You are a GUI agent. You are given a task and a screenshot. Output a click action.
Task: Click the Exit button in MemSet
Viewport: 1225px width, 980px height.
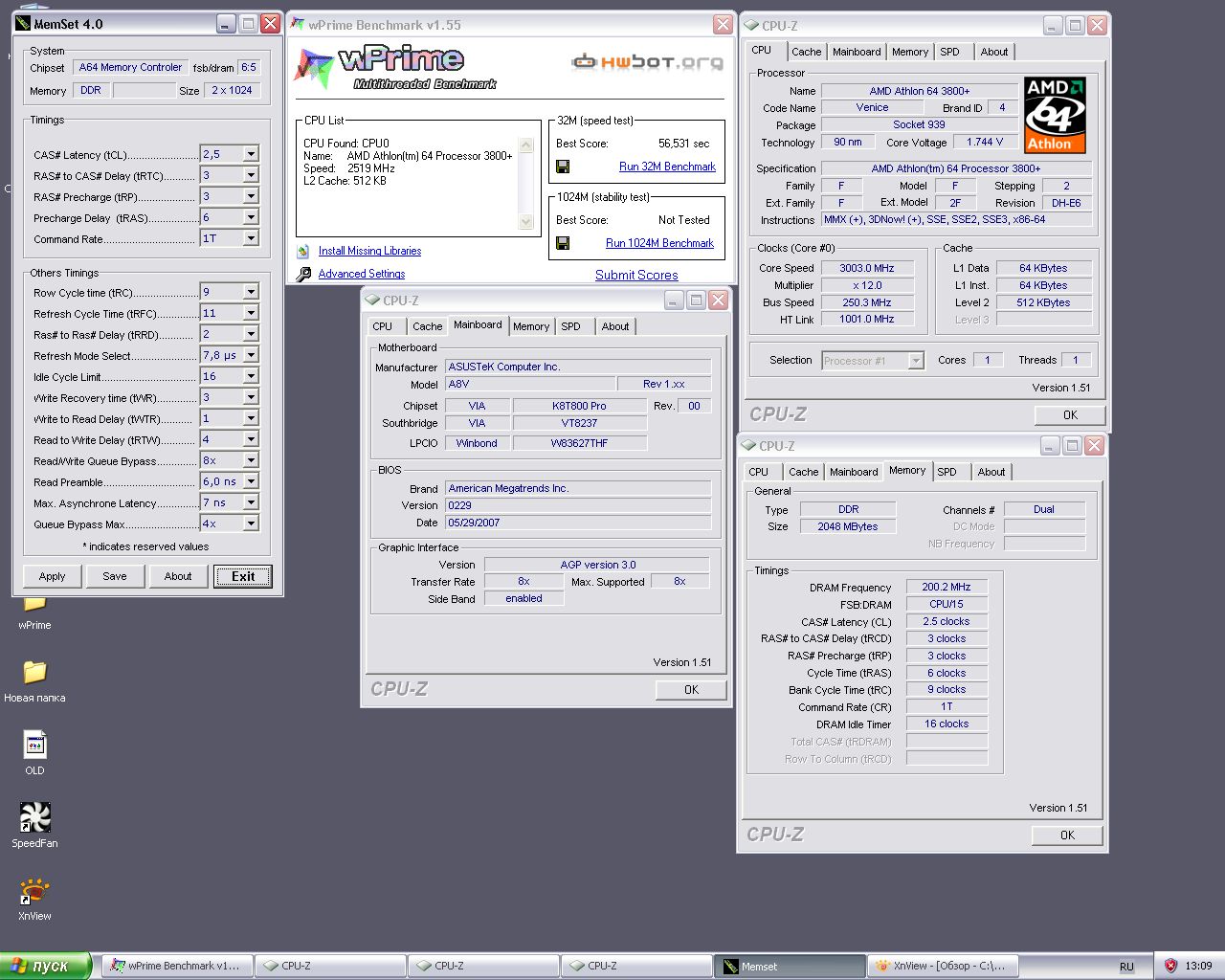point(243,576)
